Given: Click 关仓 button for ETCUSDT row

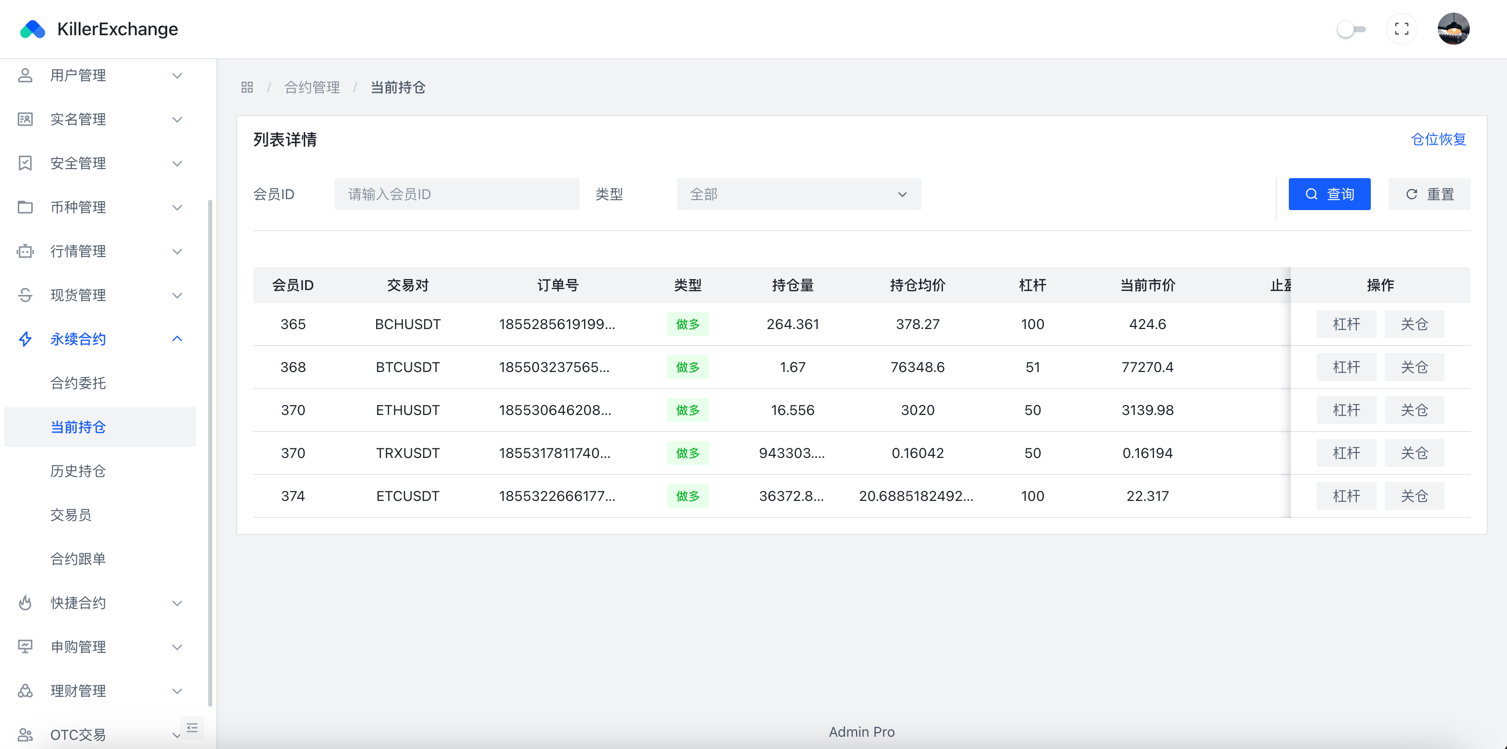Looking at the screenshot, I should (1414, 496).
